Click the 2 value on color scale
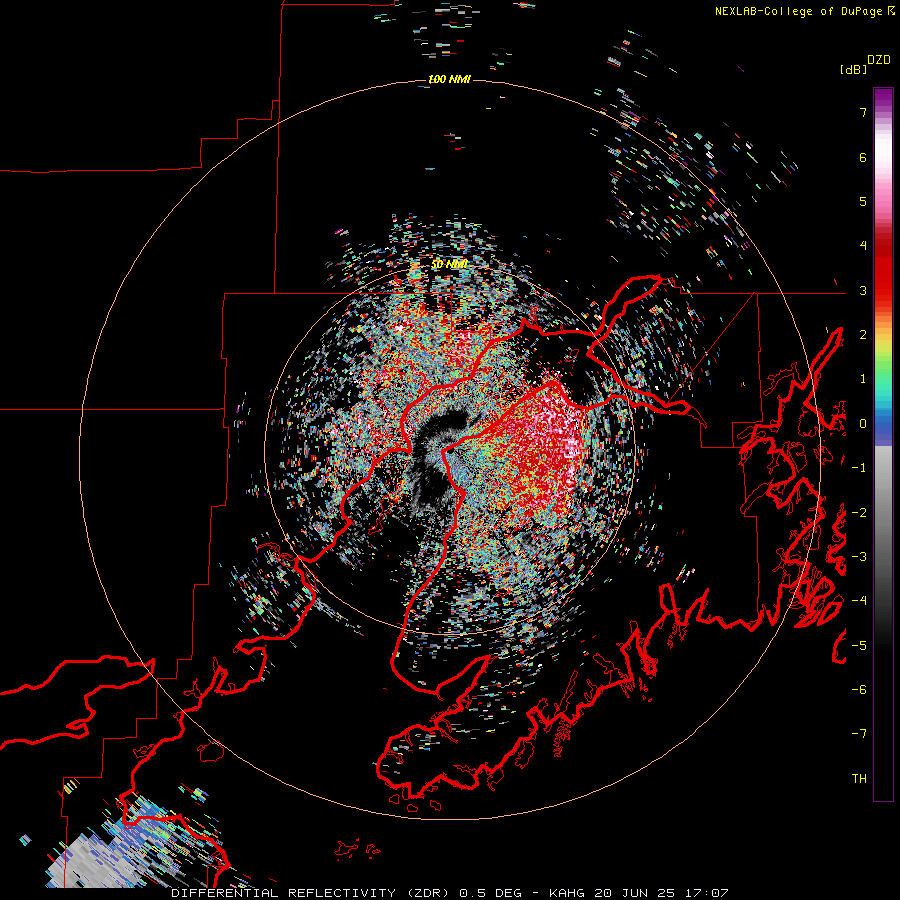The height and width of the screenshot is (900, 900). point(863,335)
